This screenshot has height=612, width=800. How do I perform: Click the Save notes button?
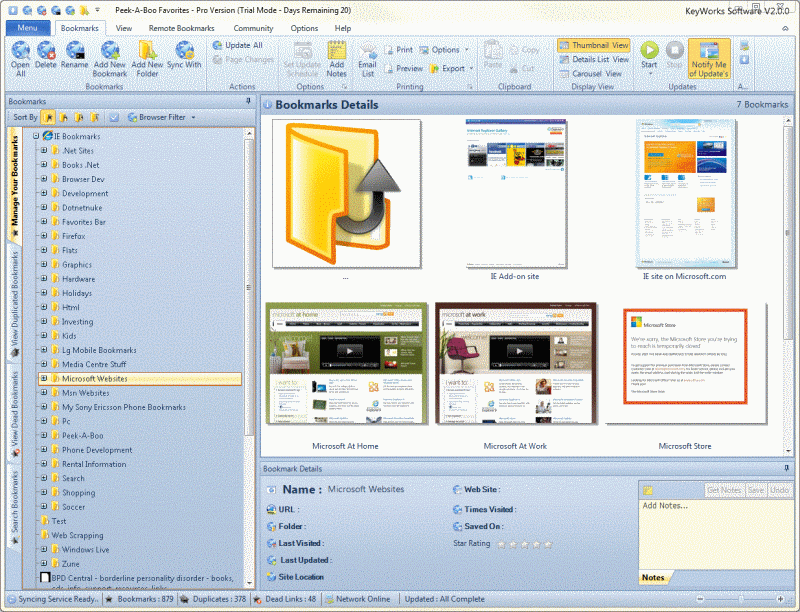756,490
